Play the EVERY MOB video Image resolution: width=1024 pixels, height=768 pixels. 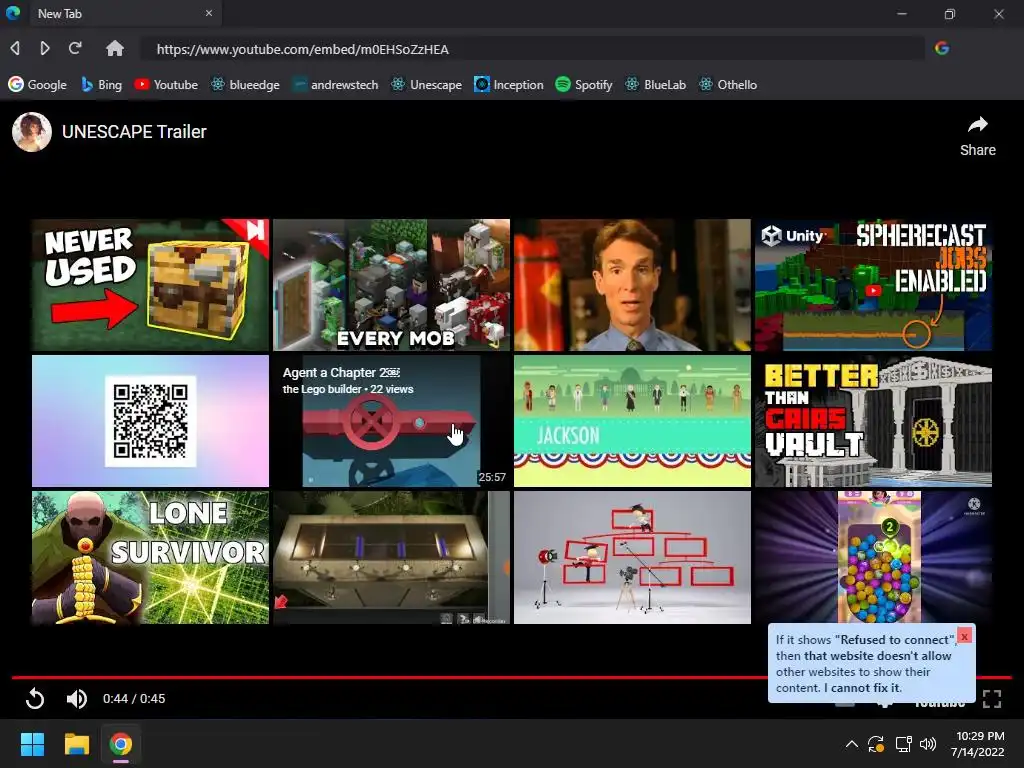click(x=391, y=285)
